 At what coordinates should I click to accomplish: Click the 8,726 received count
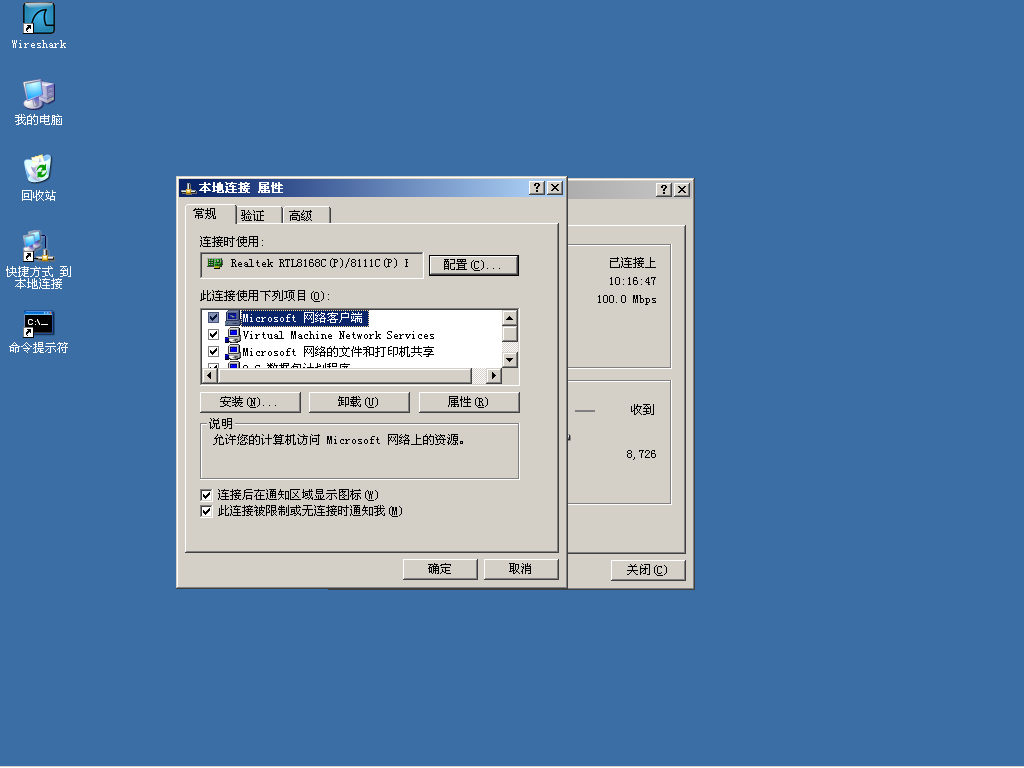[x=641, y=455]
